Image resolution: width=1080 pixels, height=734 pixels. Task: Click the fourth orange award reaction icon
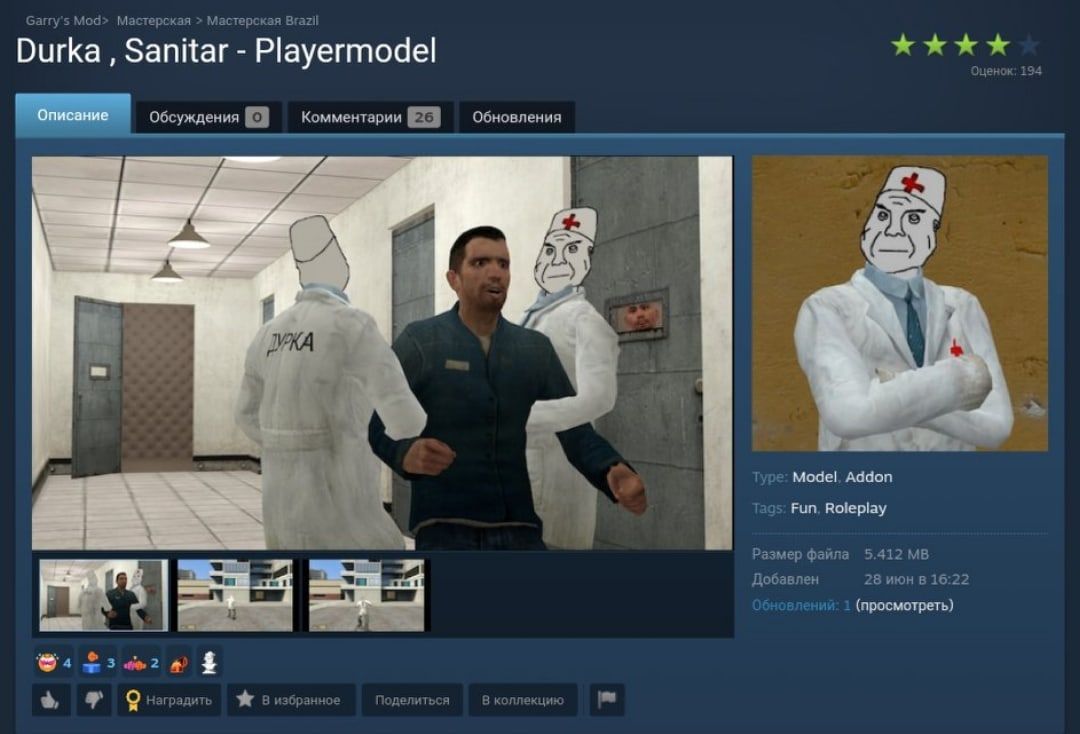tap(178, 663)
